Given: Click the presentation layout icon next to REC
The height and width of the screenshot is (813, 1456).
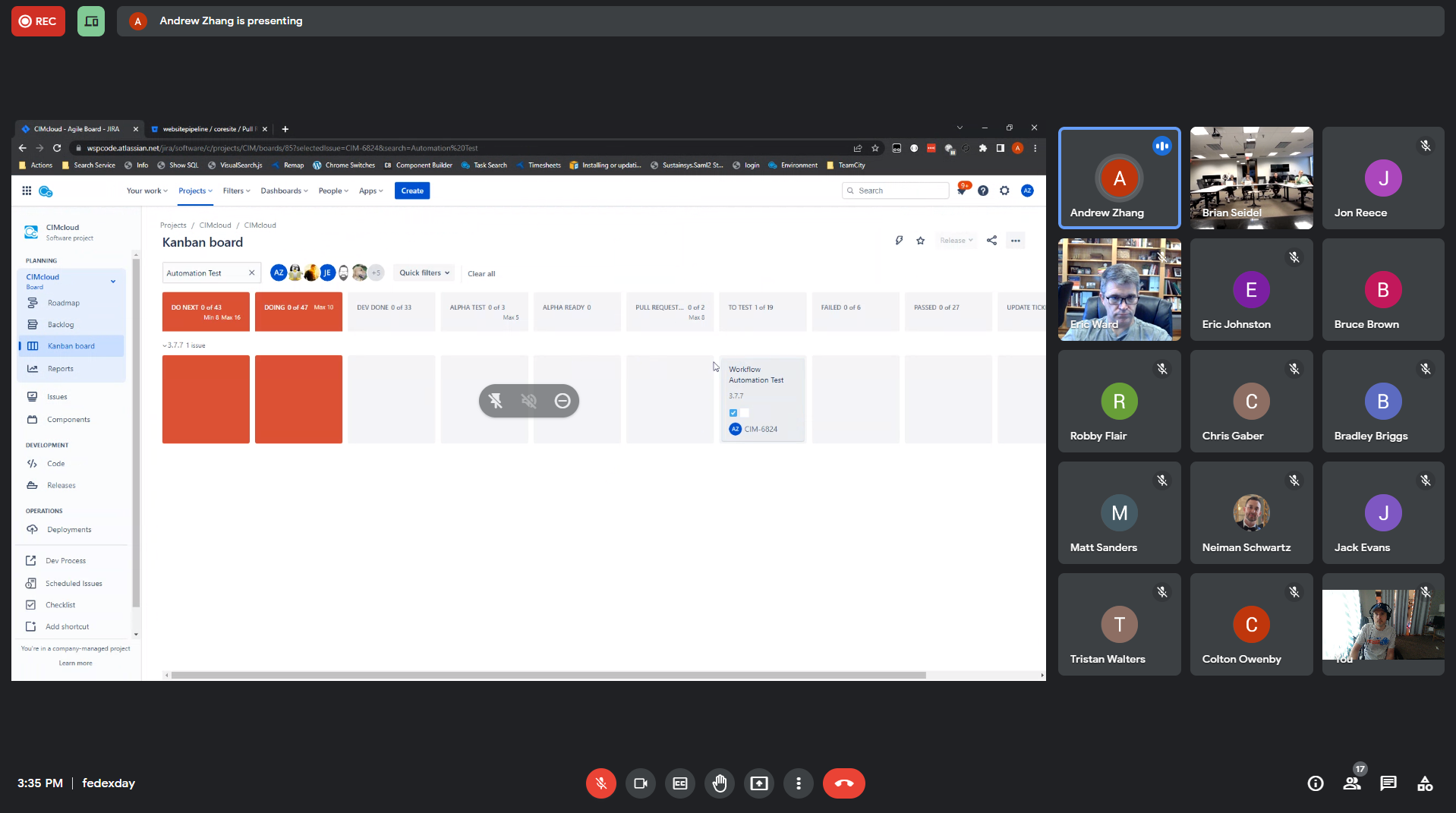Looking at the screenshot, I should point(91,21).
